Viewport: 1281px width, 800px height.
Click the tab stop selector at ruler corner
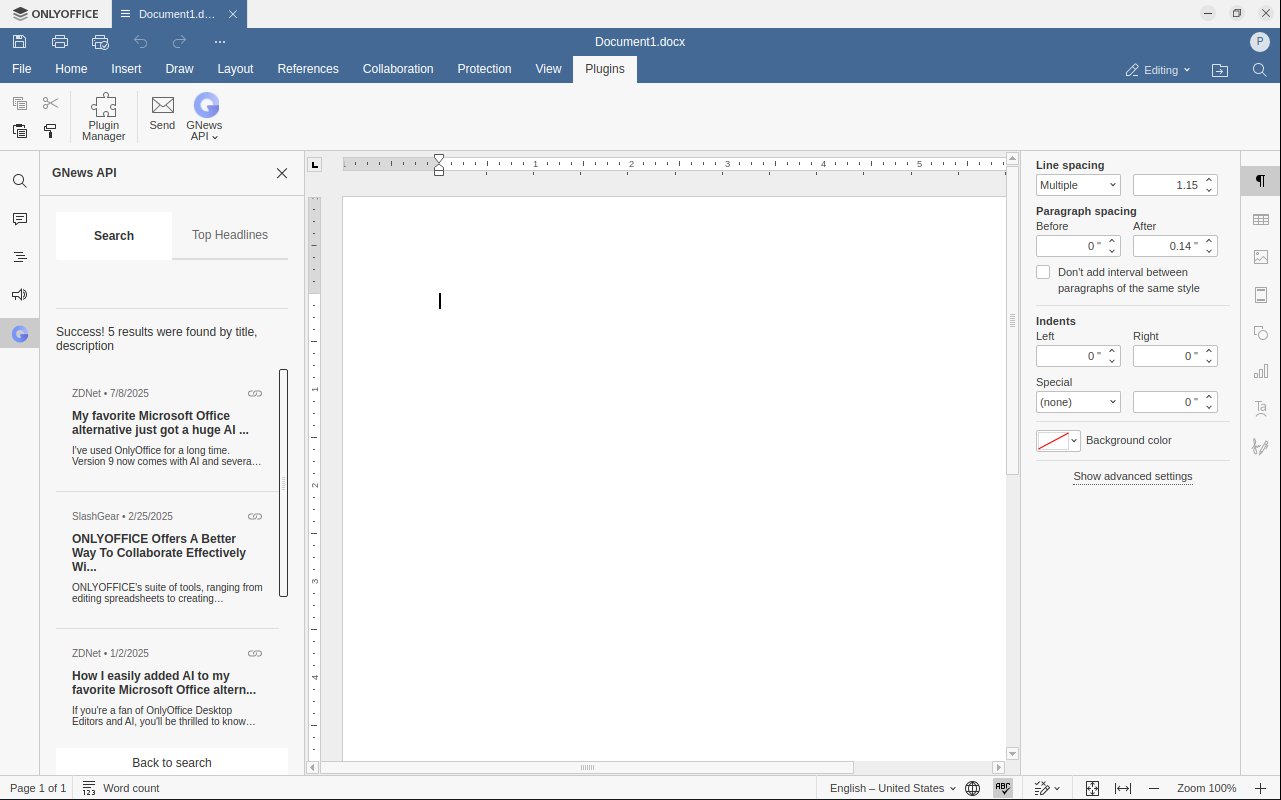pyautogui.click(x=314, y=165)
